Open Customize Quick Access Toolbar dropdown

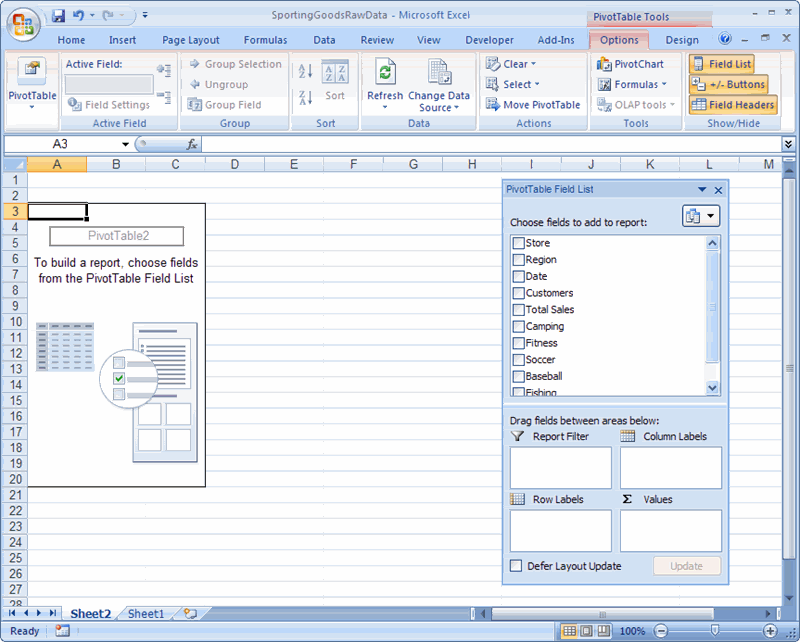[x=145, y=15]
